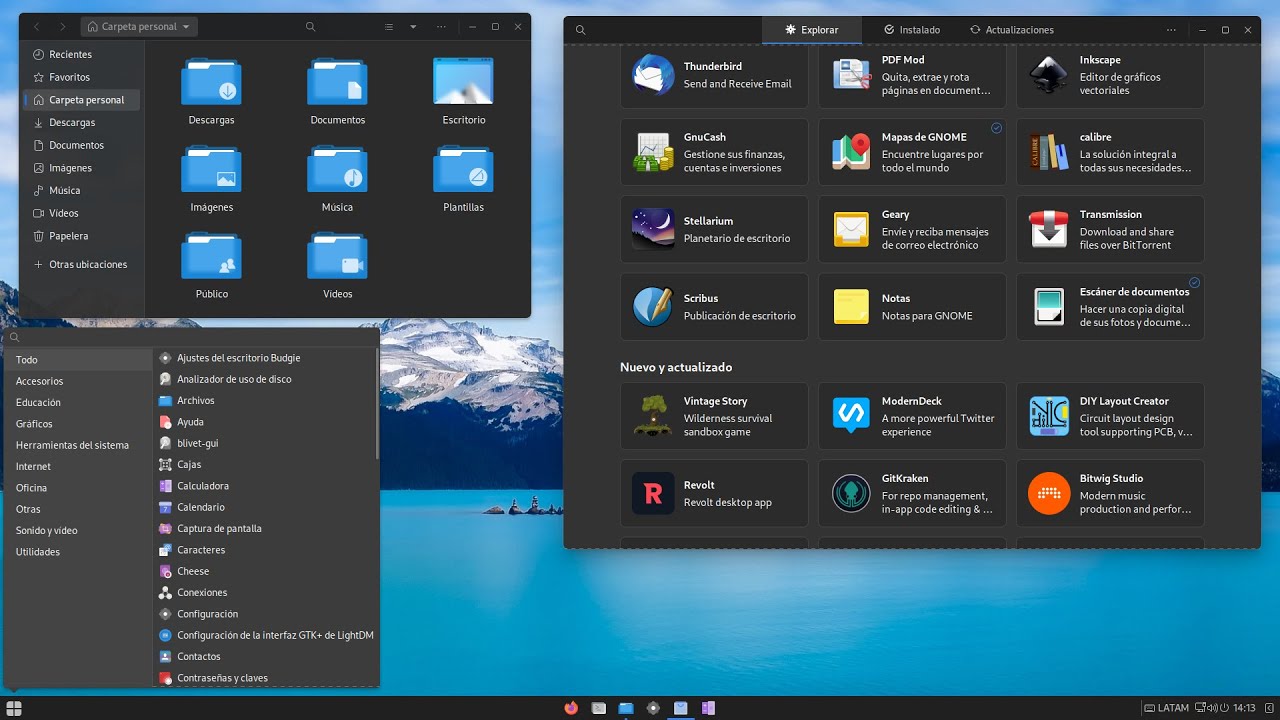Select the Internet category in app menu

click(x=78, y=466)
